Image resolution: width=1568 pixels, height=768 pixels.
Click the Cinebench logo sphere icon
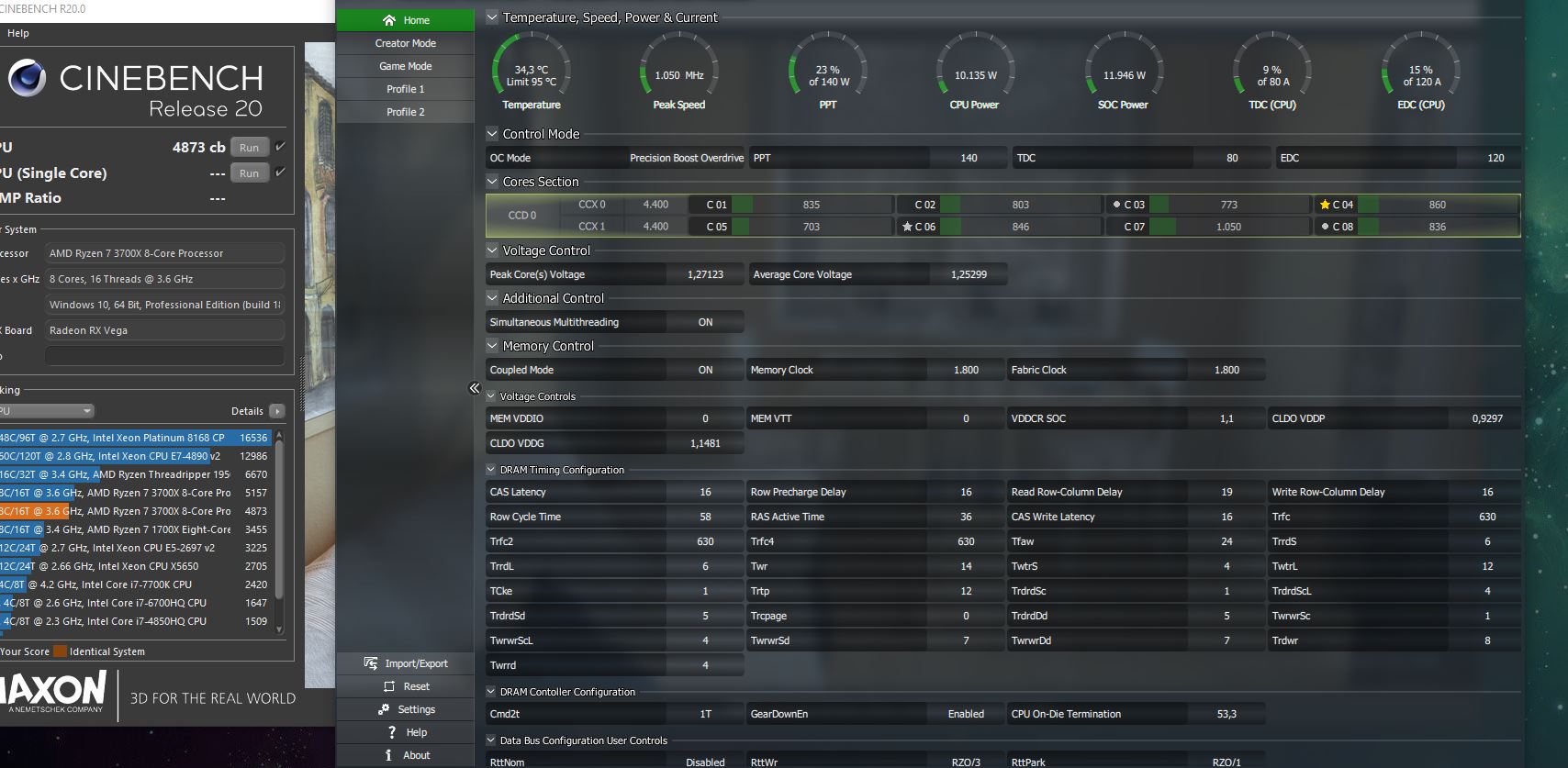28,78
